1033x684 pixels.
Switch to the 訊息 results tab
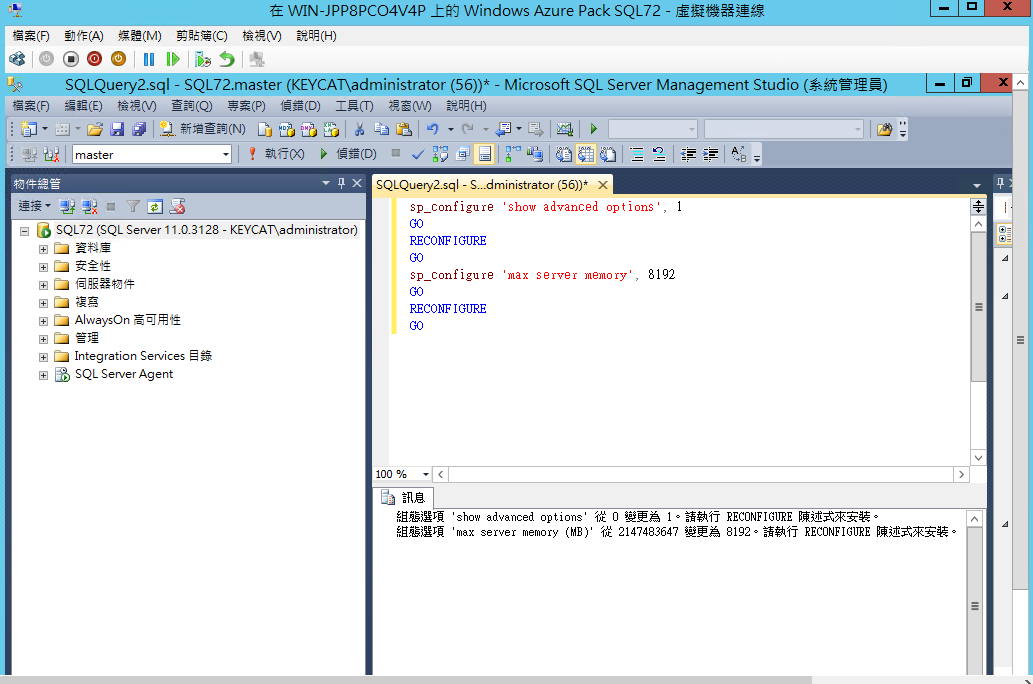pyautogui.click(x=405, y=498)
